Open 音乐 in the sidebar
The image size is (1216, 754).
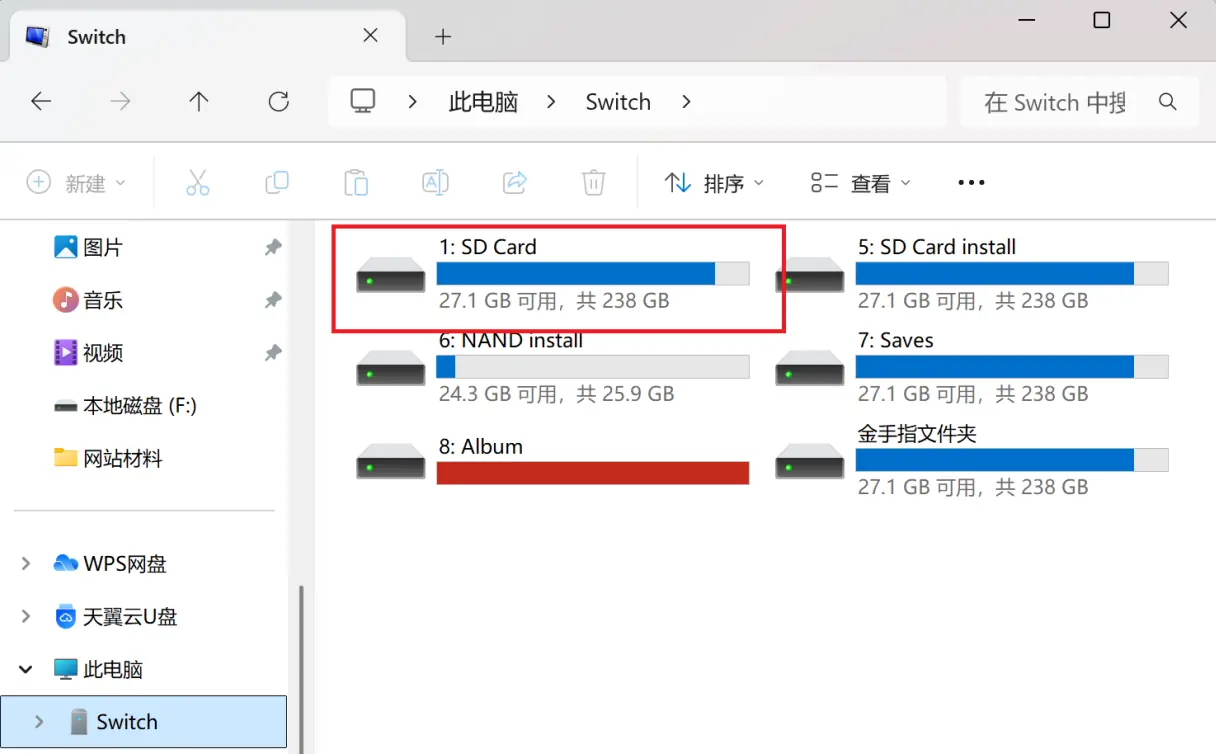pos(88,300)
